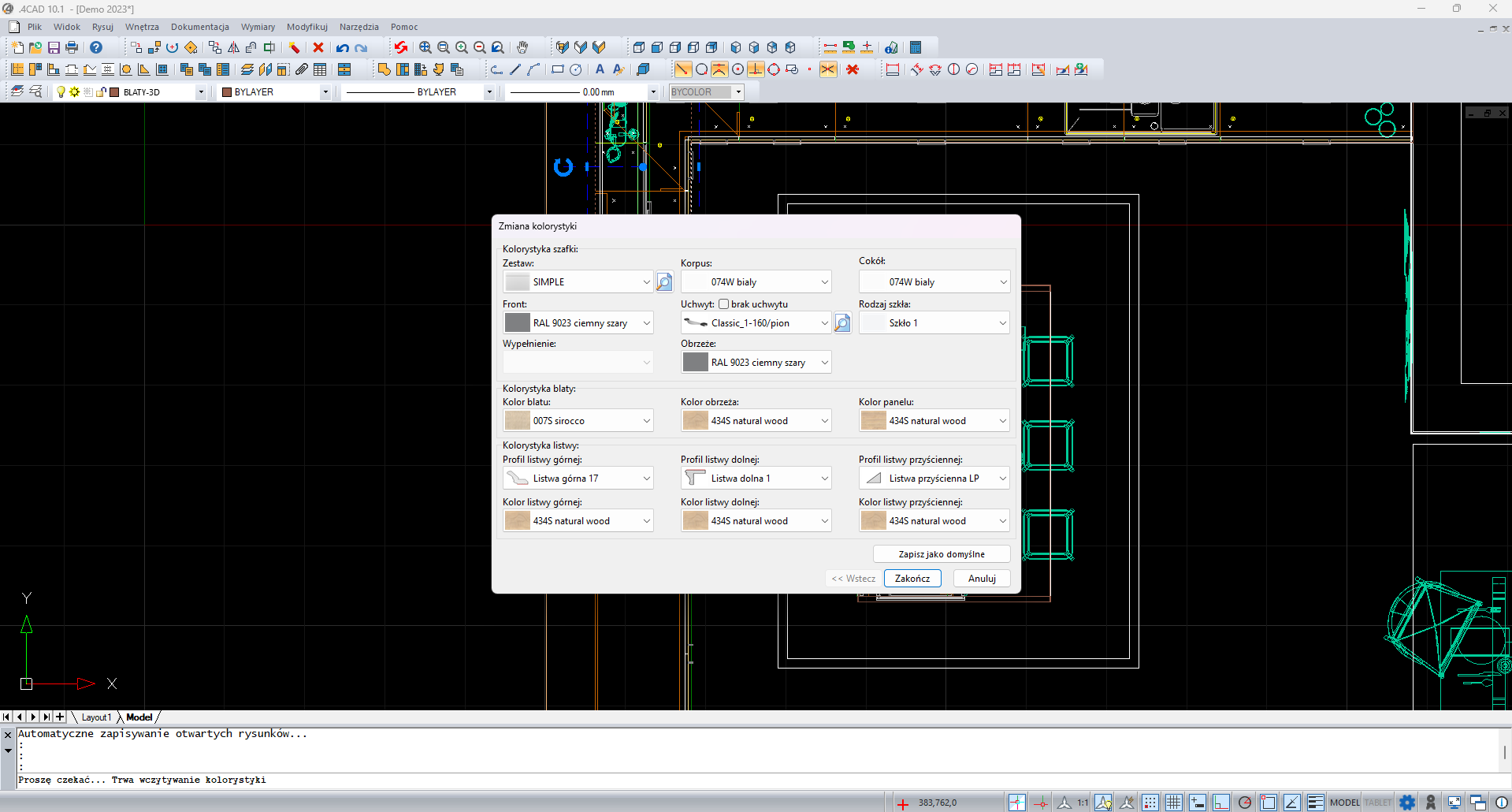This screenshot has height=812, width=1512.
Task: Tick the 'brak uchwytu' checkbox
Action: tap(723, 304)
